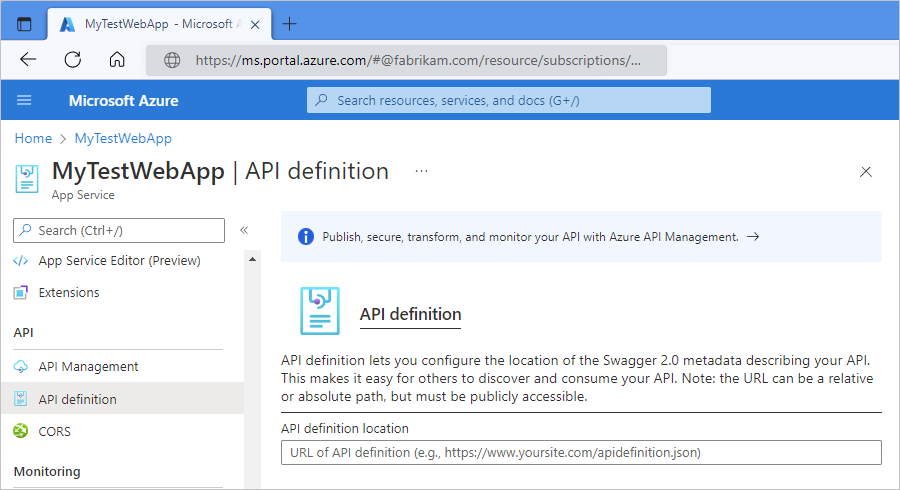The width and height of the screenshot is (900, 490).
Task: Open a new browser tab
Action: [290, 24]
